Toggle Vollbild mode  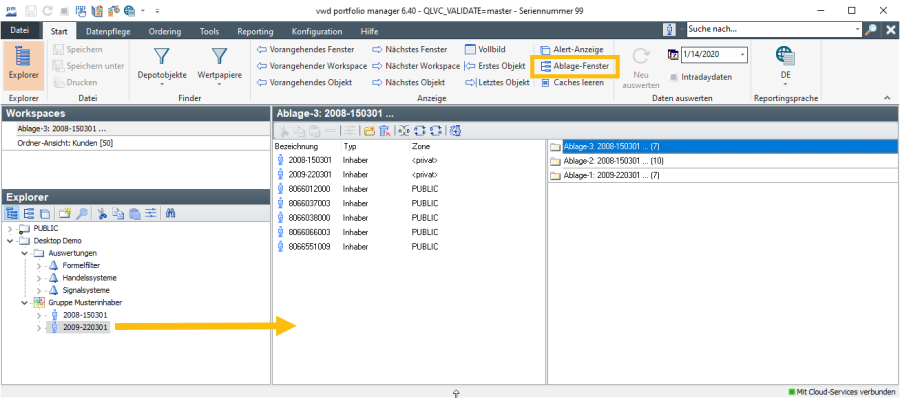(x=485, y=49)
